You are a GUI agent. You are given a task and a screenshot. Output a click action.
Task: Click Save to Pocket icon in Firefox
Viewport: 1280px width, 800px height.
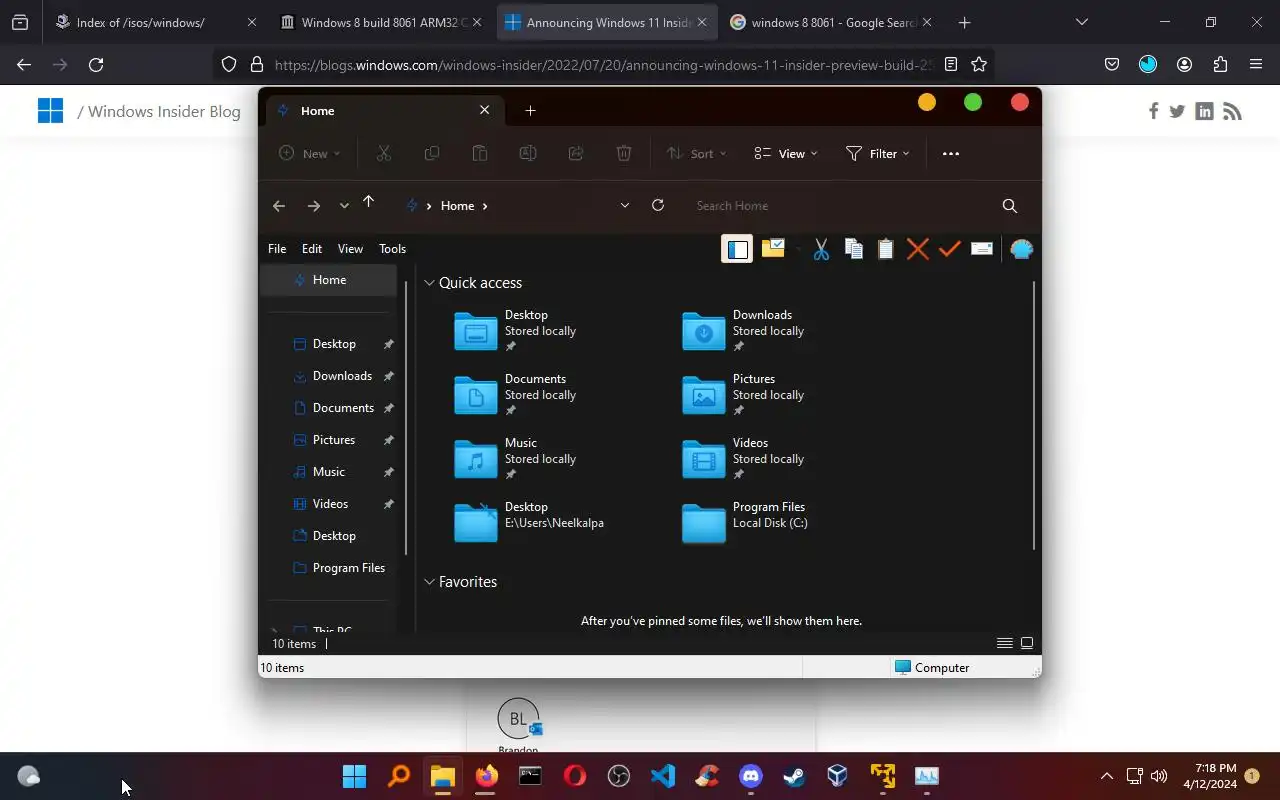coord(1111,64)
